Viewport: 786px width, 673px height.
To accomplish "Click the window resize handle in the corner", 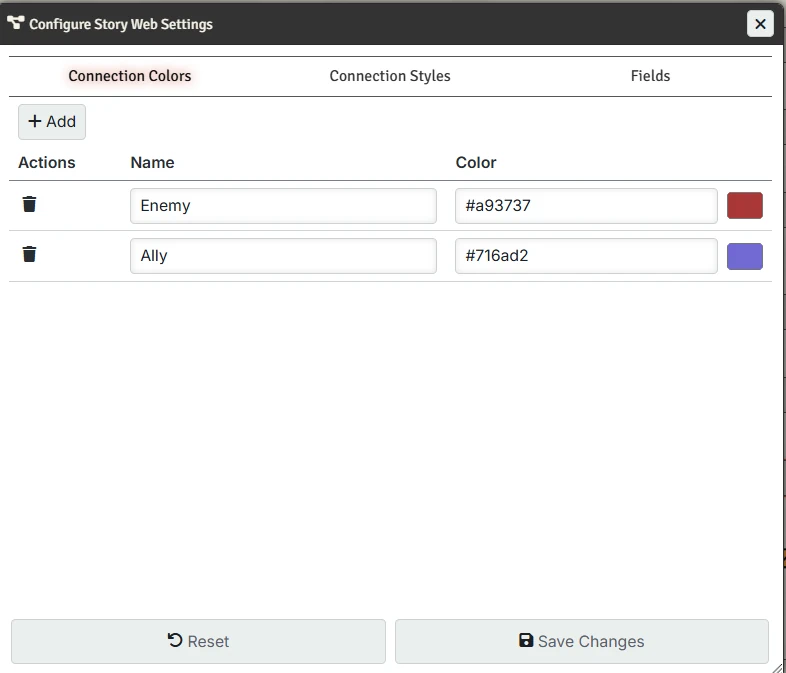I will click(777, 665).
